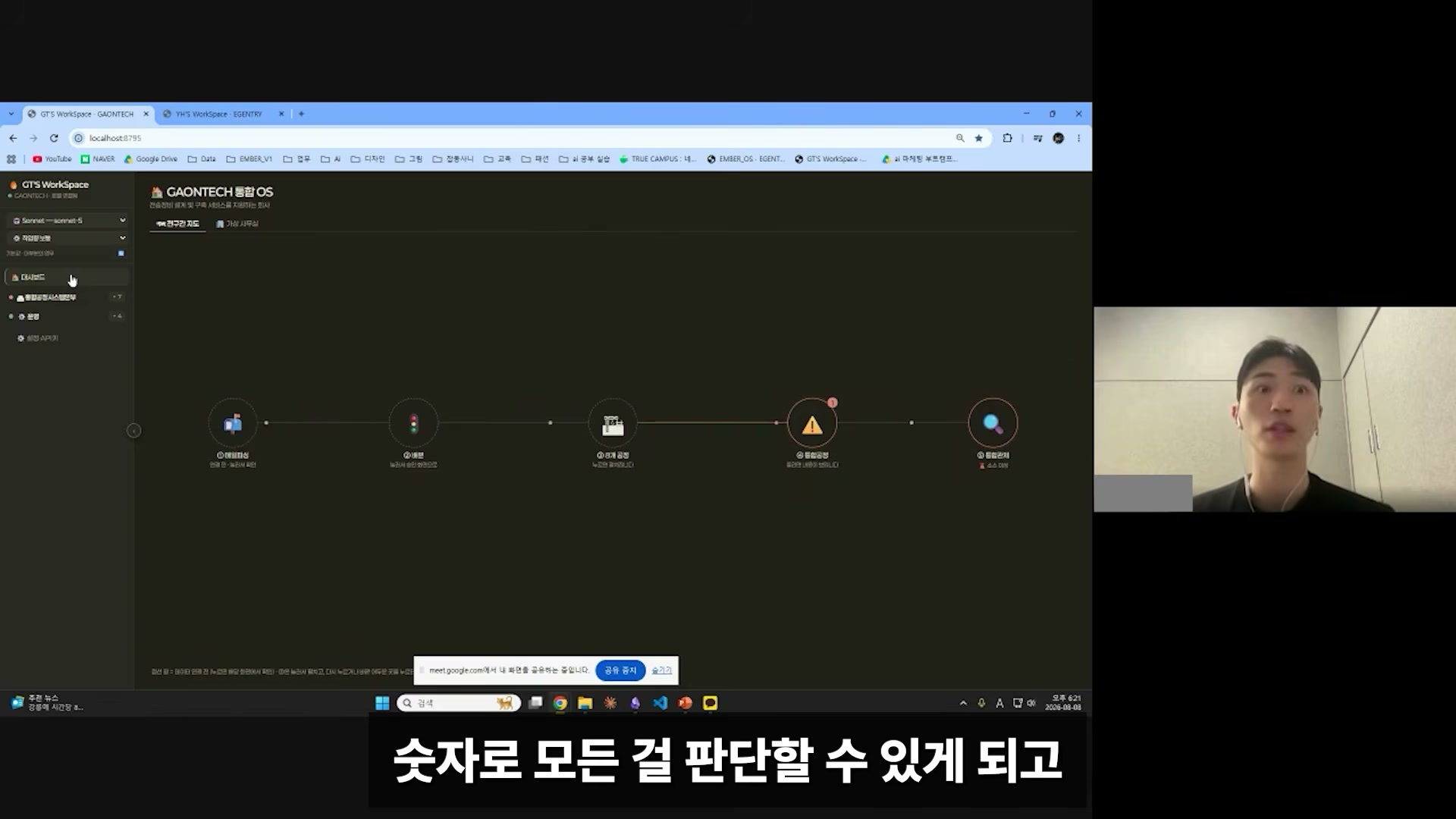The image size is (1456, 819).
Task: Expand the gear sidebar group with count 4
Action: pos(67,316)
